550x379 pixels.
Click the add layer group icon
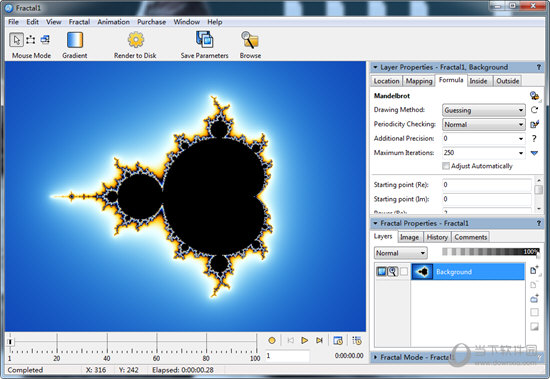pos(534,299)
